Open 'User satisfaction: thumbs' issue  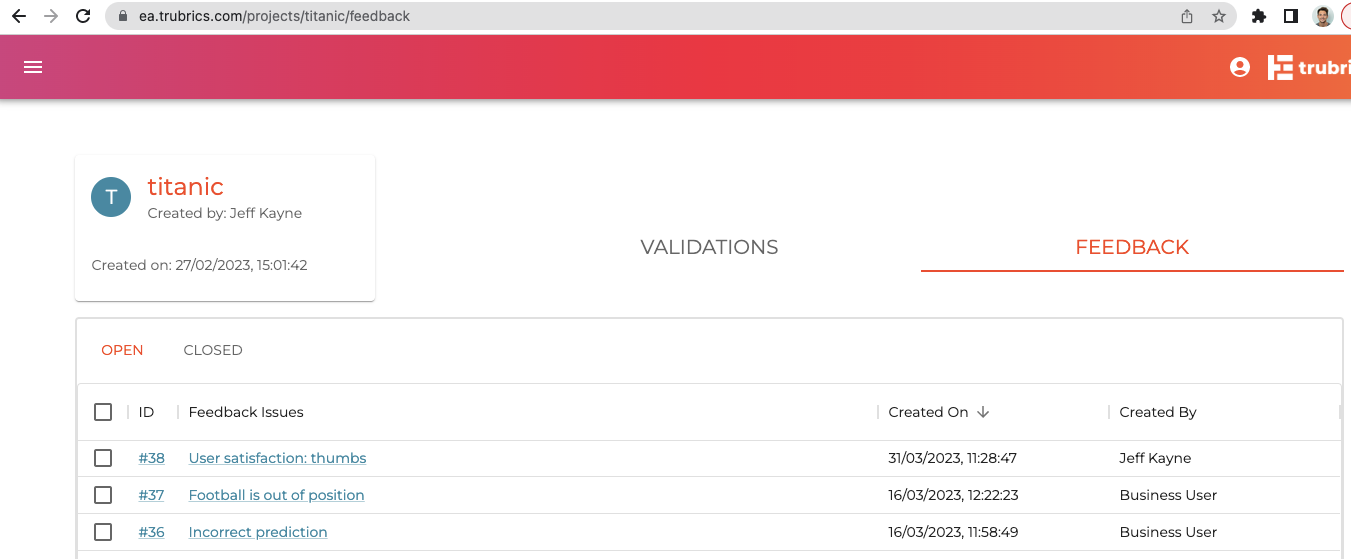278,458
